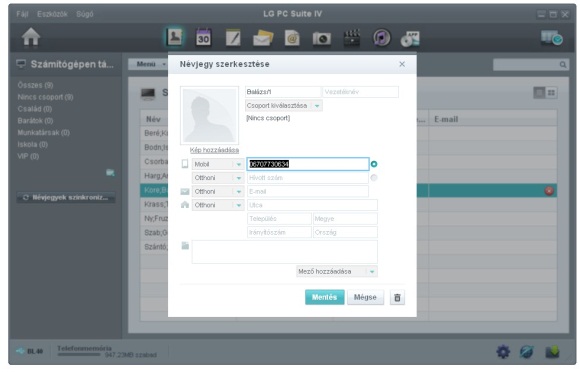This screenshot has width=580, height=372.
Task: Open the Music note icon
Action: 382,38
